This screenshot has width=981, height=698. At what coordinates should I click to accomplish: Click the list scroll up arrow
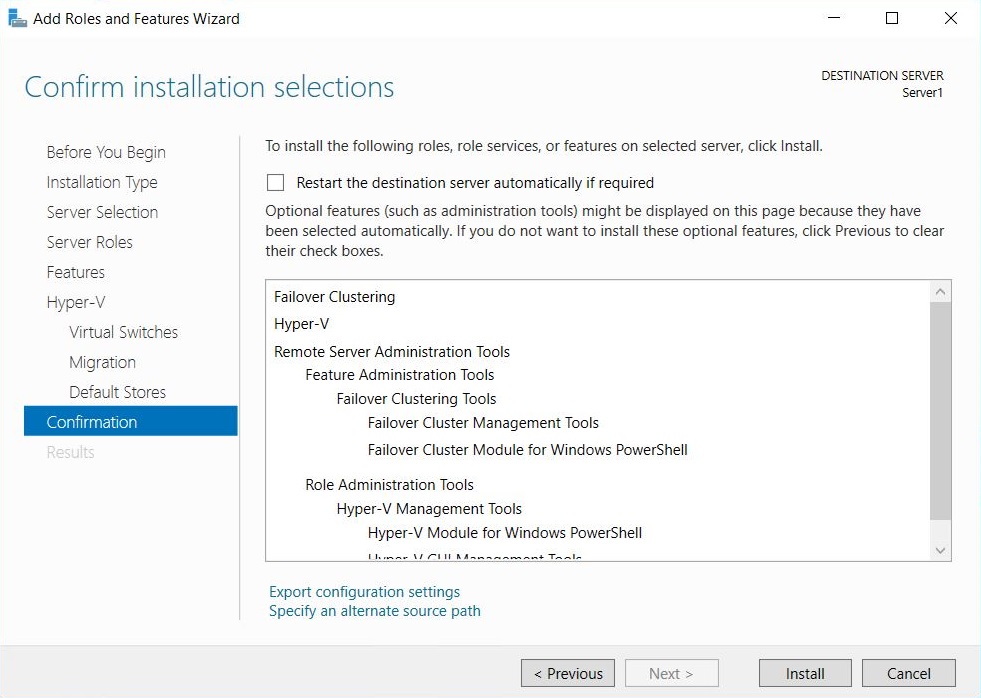(940, 292)
